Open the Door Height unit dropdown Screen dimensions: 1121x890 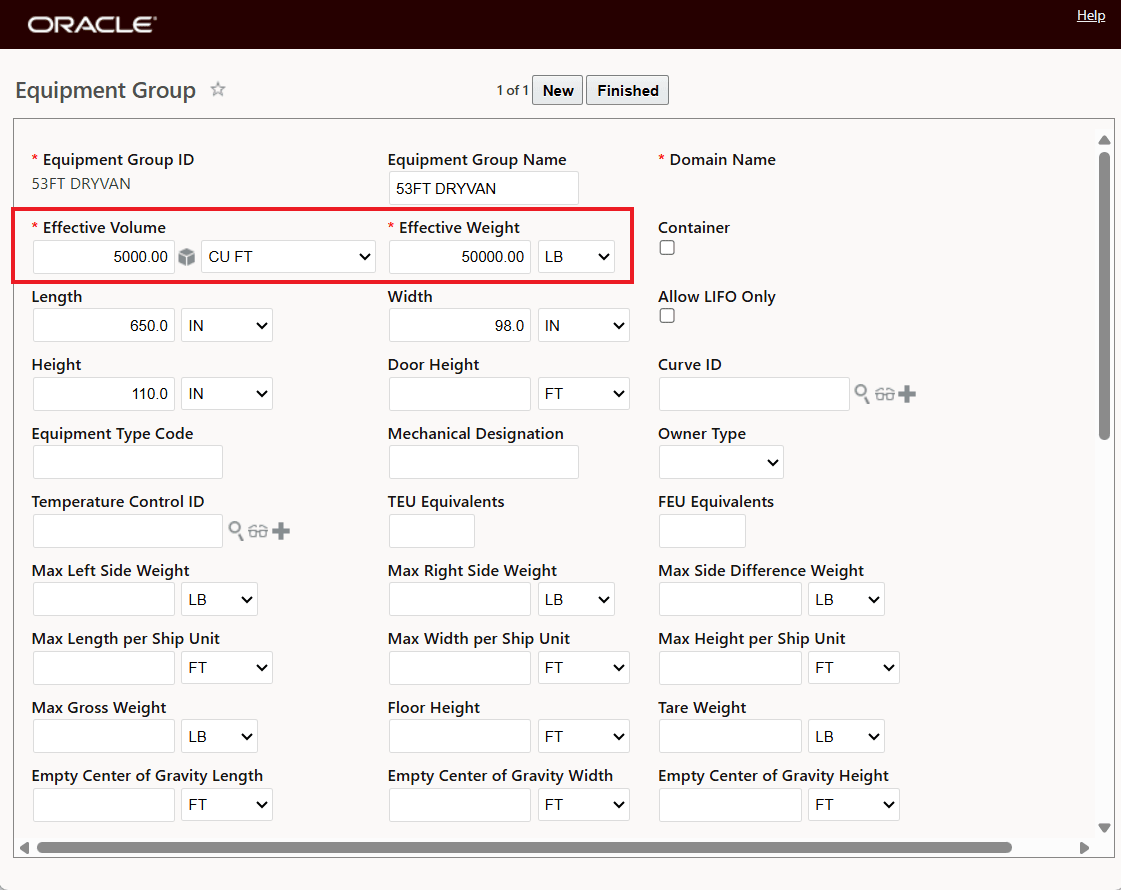[583, 394]
